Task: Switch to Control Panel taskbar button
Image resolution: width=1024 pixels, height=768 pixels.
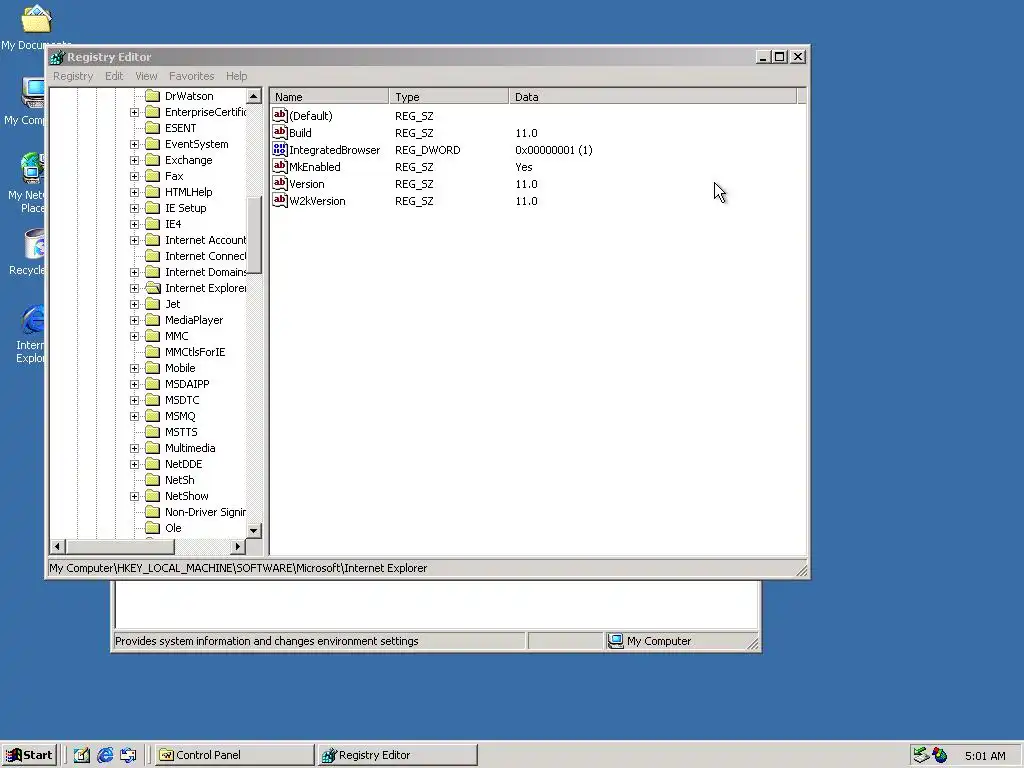Action: coord(234,755)
